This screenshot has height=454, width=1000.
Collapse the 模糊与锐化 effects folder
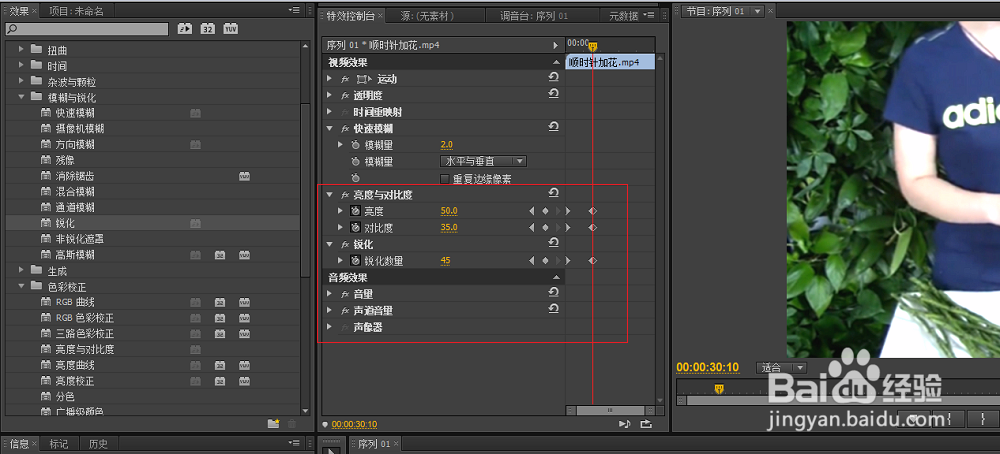tap(21, 97)
